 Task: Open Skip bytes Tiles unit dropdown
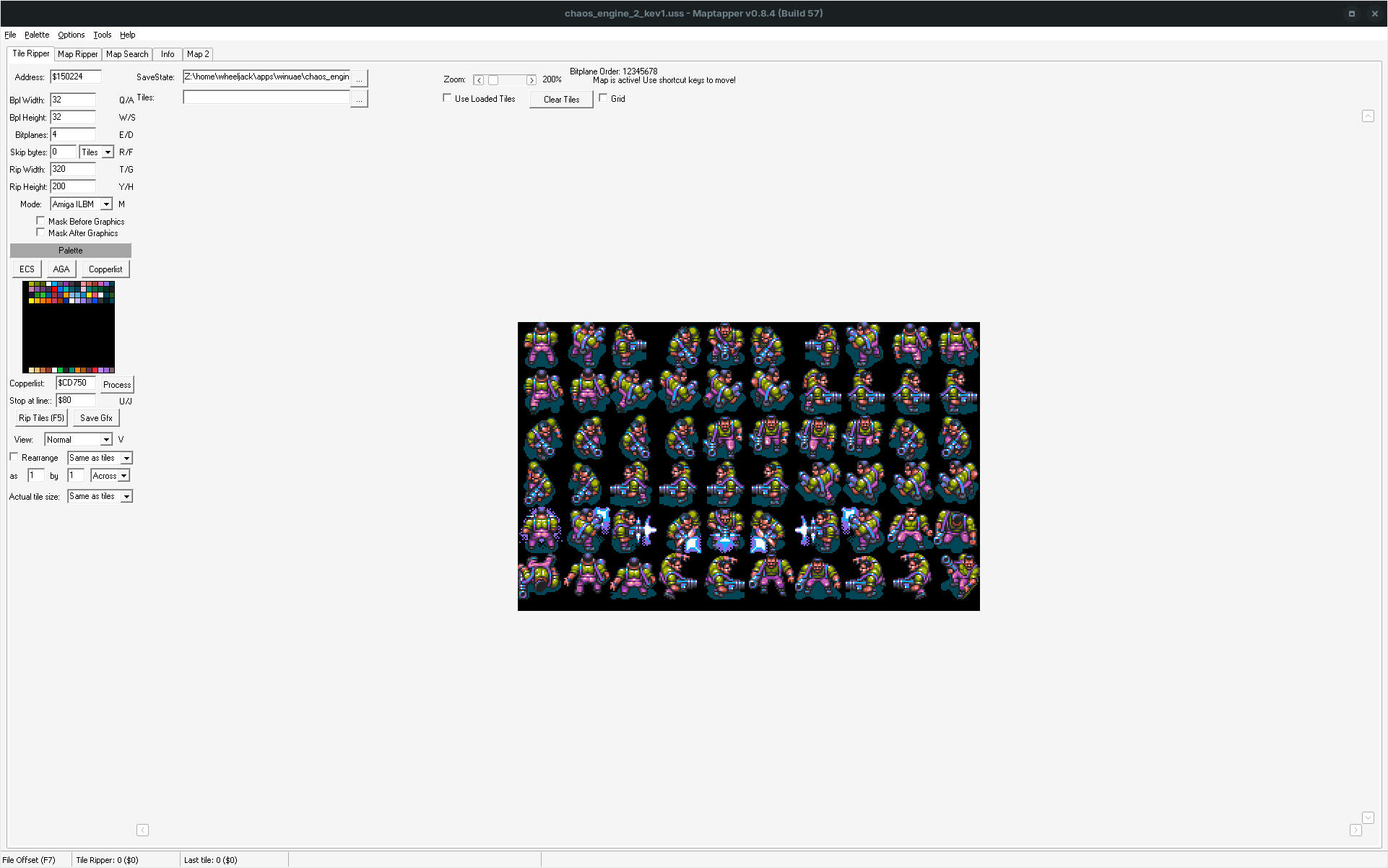[x=108, y=152]
